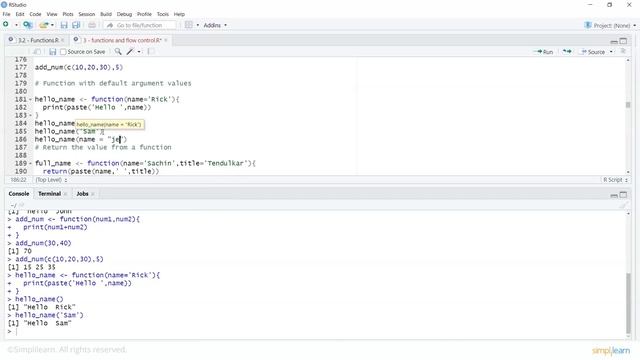Close the Terminal tab
Viewport: 640px width, 360px height.
coord(65,194)
